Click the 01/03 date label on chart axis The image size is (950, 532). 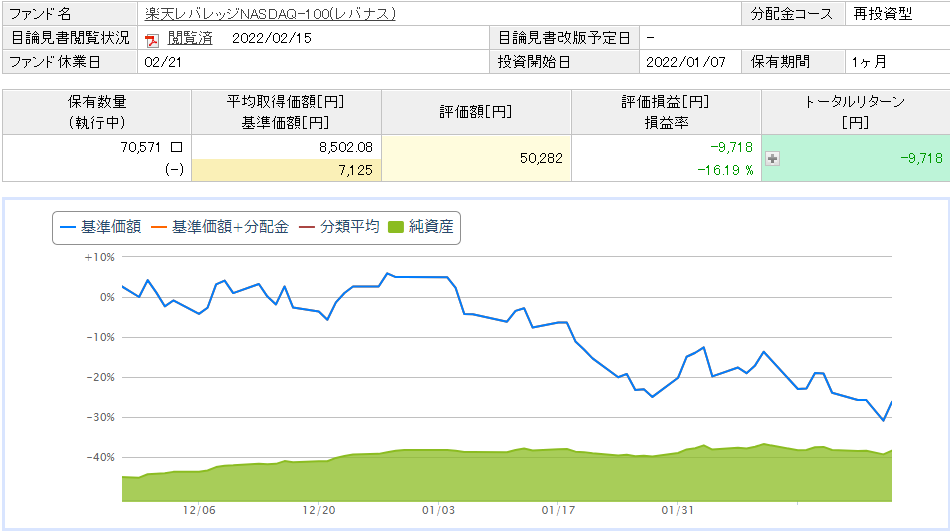point(438,510)
